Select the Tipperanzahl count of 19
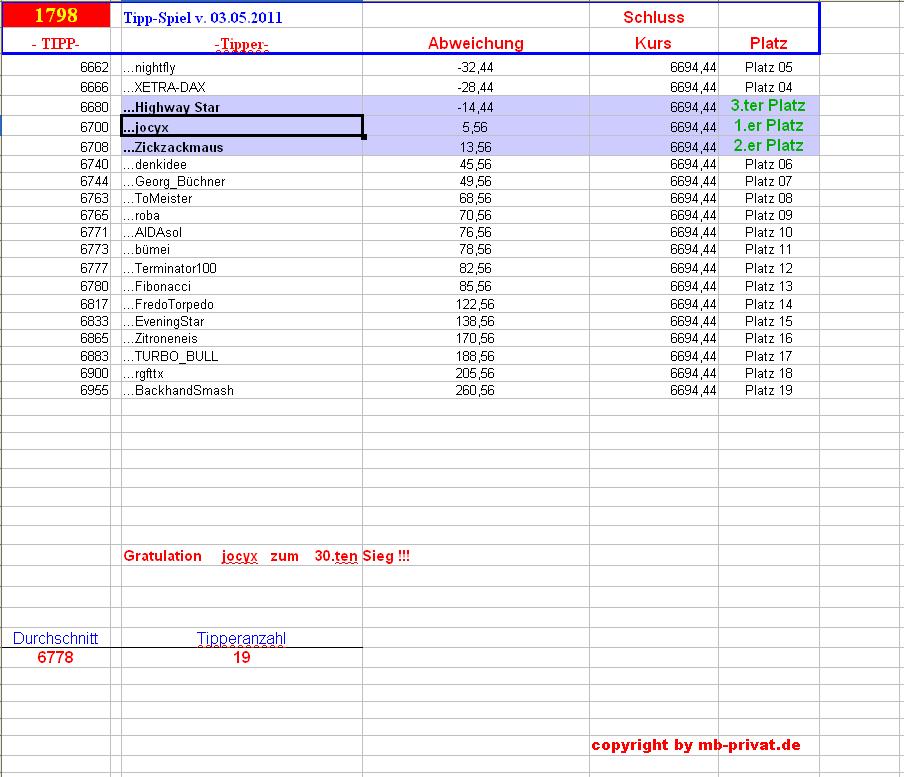Image resolution: width=904 pixels, height=777 pixels. click(242, 657)
